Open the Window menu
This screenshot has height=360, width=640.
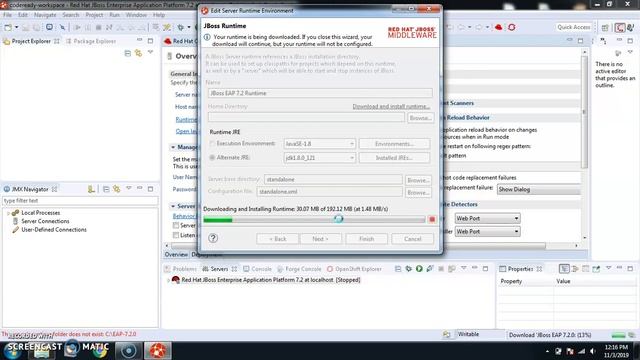point(136,15)
